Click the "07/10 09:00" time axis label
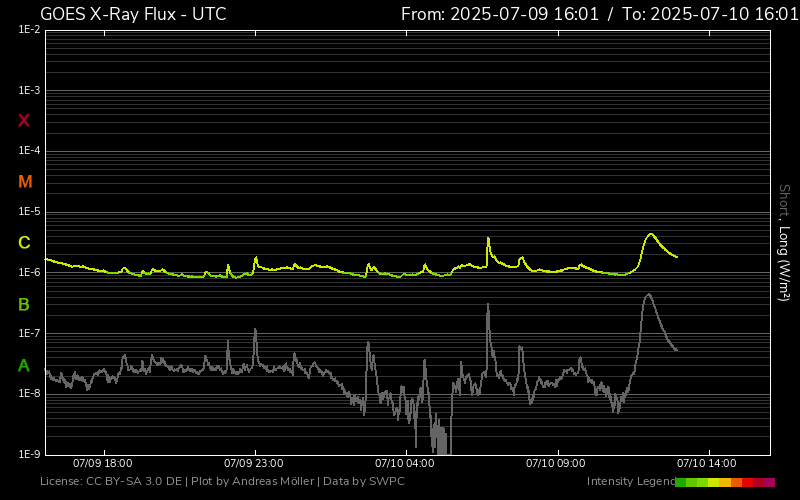 coord(556,463)
